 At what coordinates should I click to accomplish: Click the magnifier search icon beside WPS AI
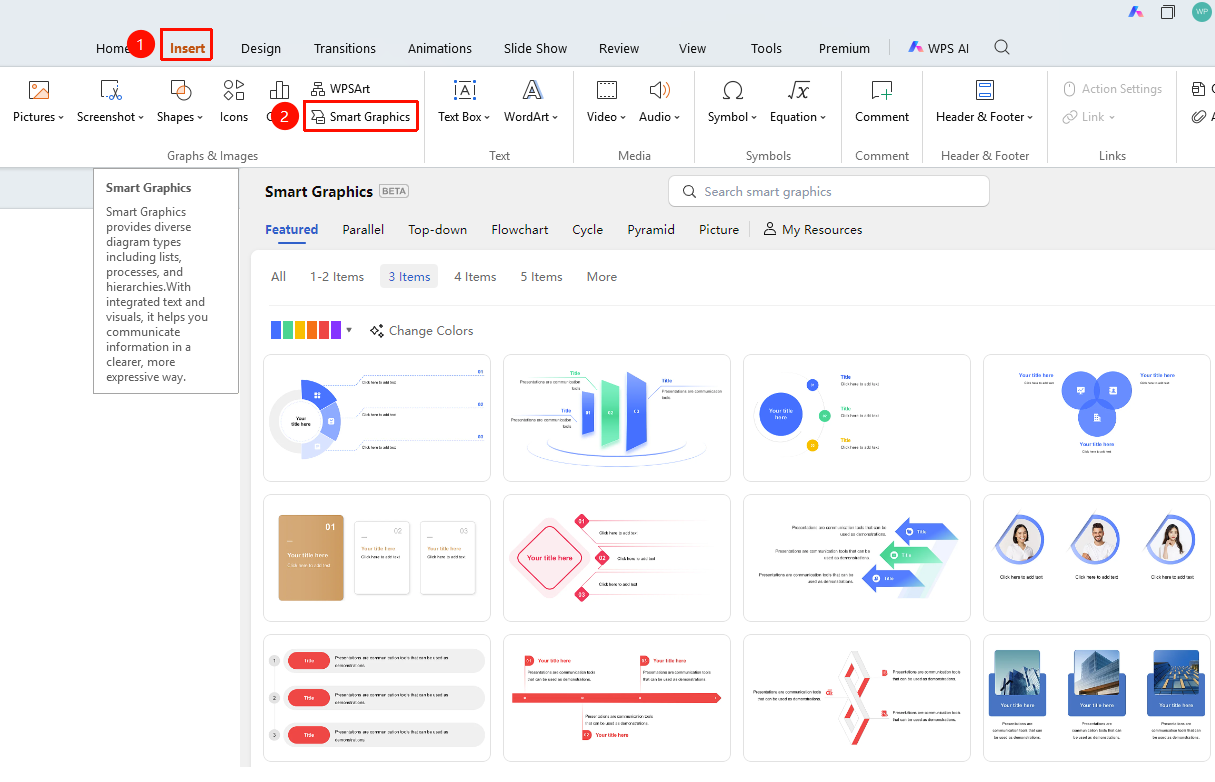(1002, 48)
